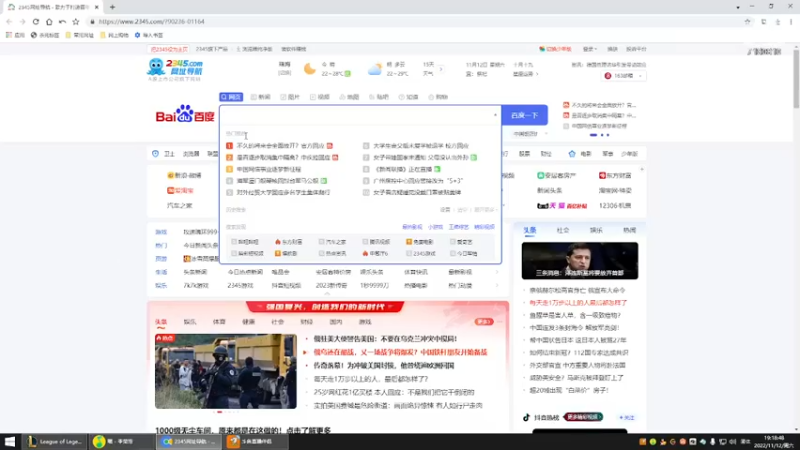Select the 地图 search tab
This screenshot has width=800, height=450.
coord(349,97)
